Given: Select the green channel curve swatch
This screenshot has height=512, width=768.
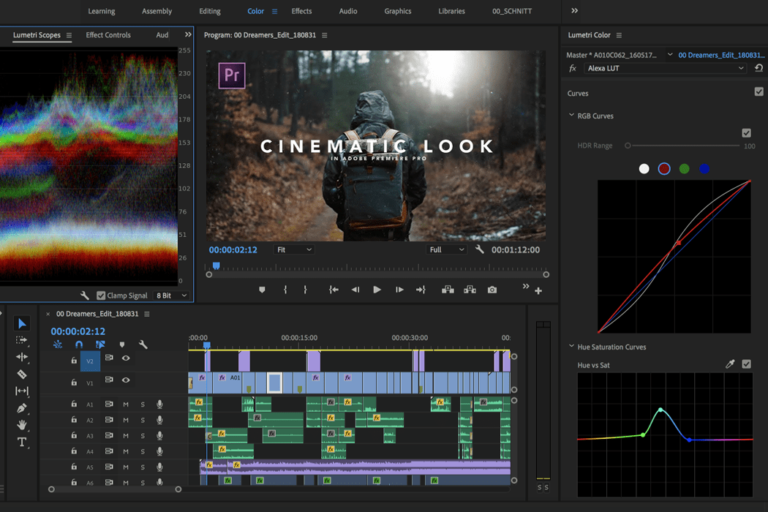Looking at the screenshot, I should point(684,169).
